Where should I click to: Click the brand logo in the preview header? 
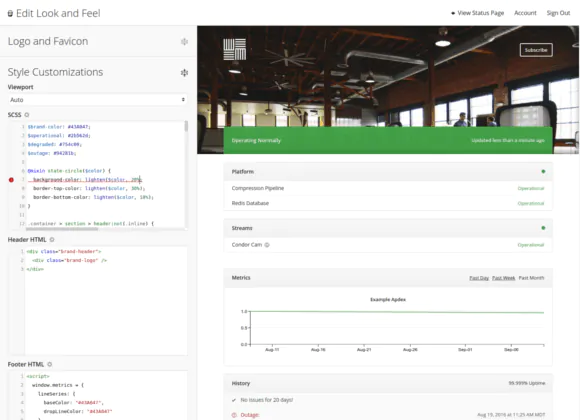click(x=235, y=49)
